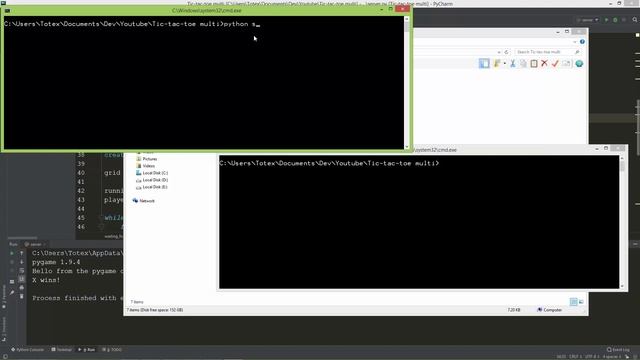Click the tool window toggle at bottom-left corner

tap(5, 357)
